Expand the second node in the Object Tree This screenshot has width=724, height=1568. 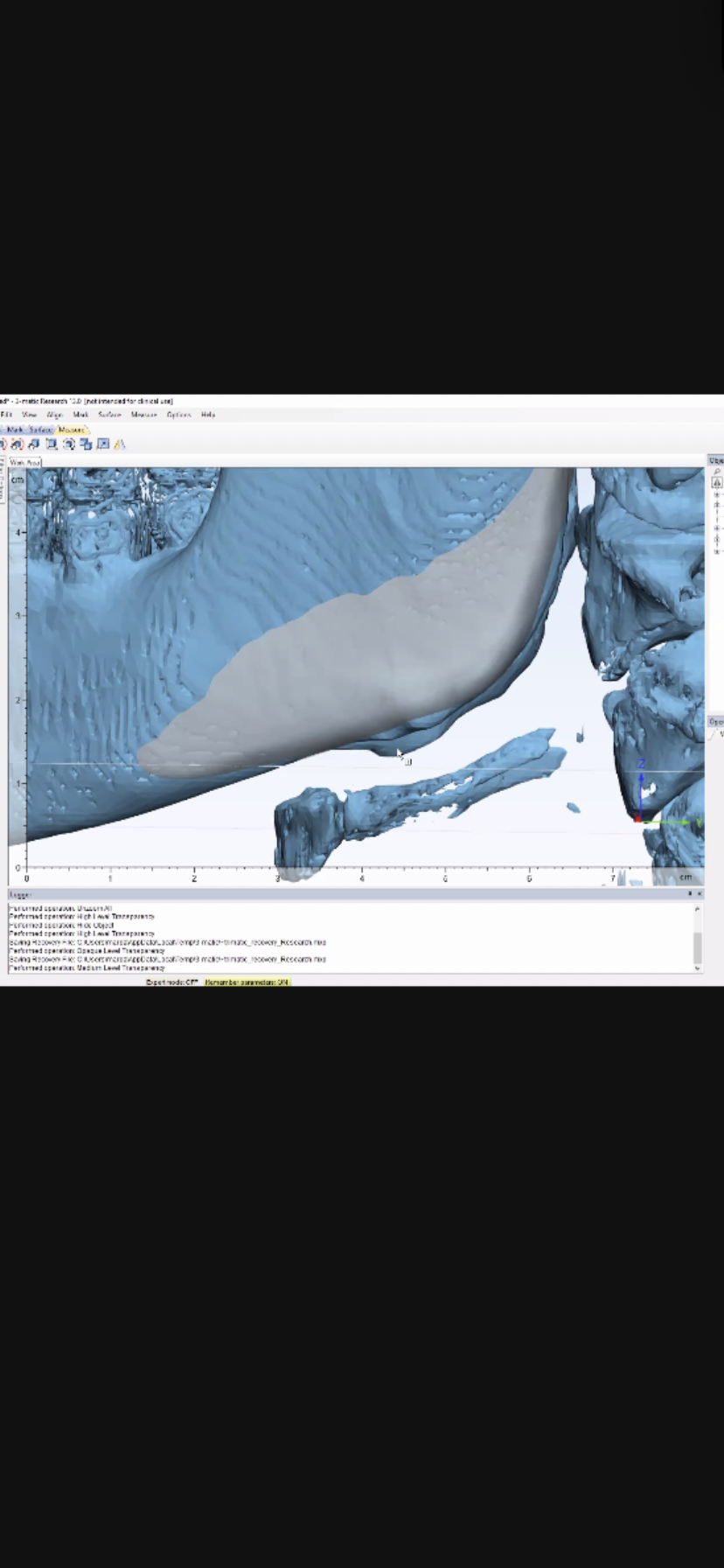pyautogui.click(x=717, y=505)
